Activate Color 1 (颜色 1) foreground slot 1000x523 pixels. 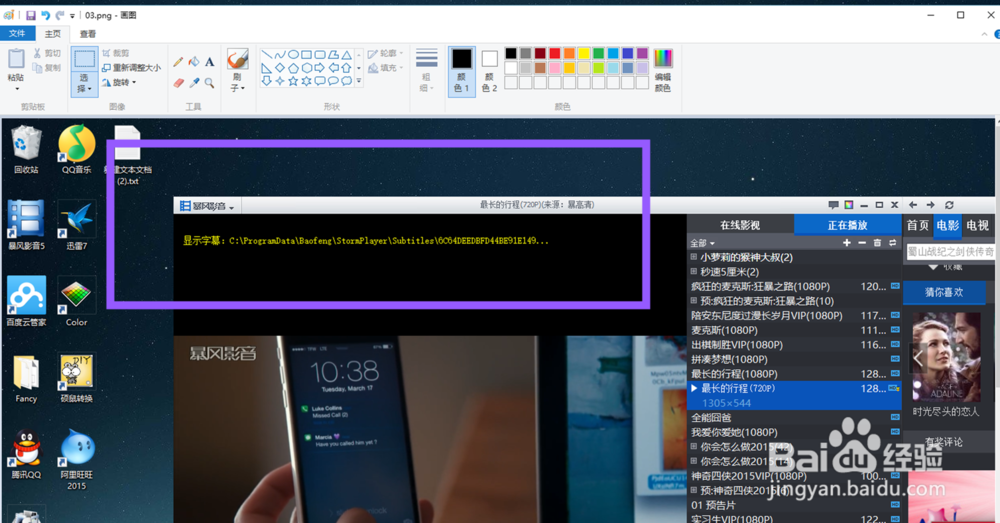(462, 71)
